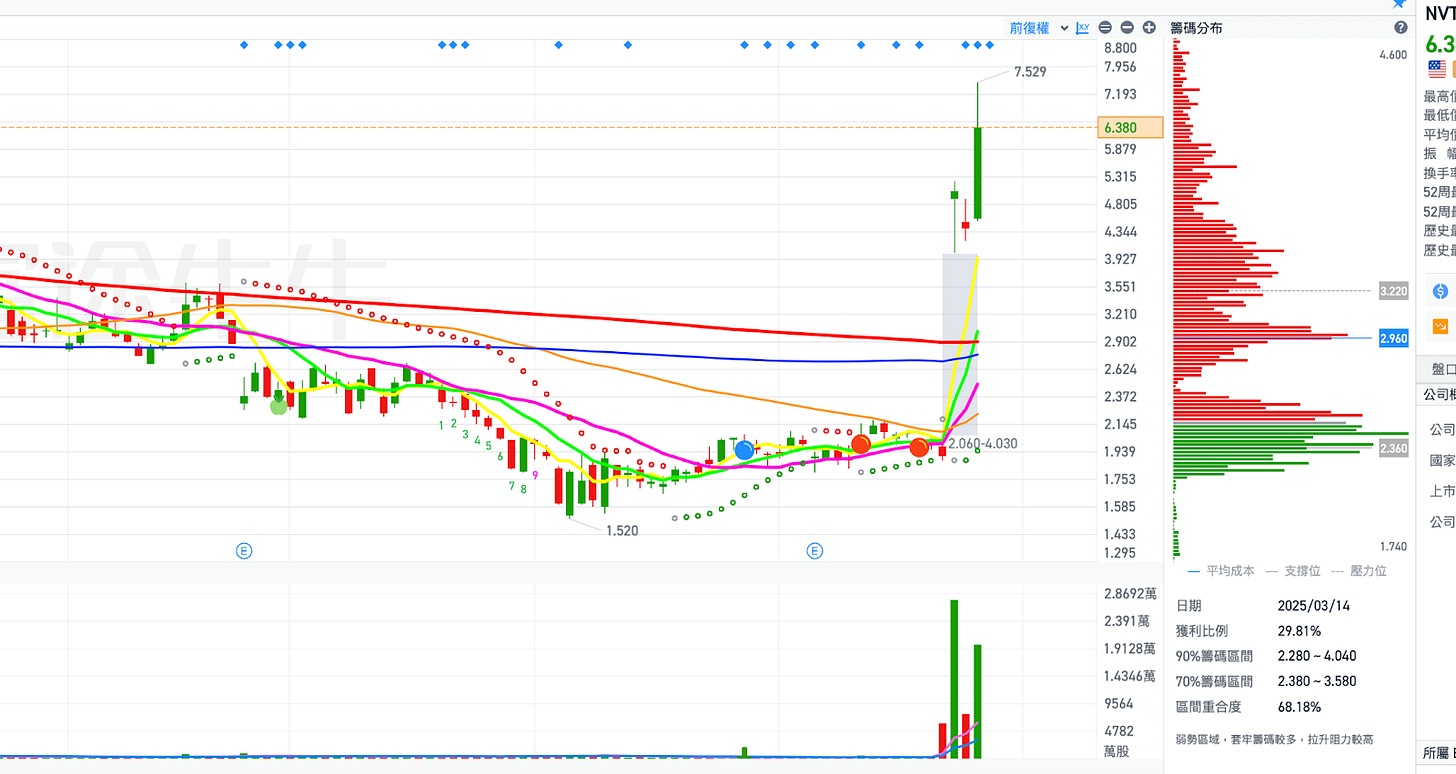
Task: Click the 籌碼分布 panel title
Action: (x=1196, y=28)
